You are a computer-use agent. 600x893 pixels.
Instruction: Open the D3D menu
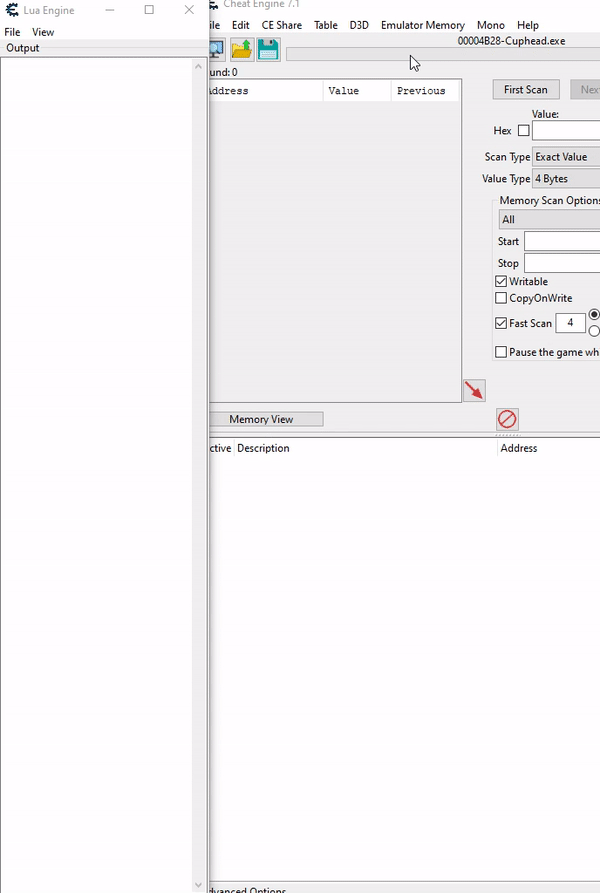[x=359, y=25]
